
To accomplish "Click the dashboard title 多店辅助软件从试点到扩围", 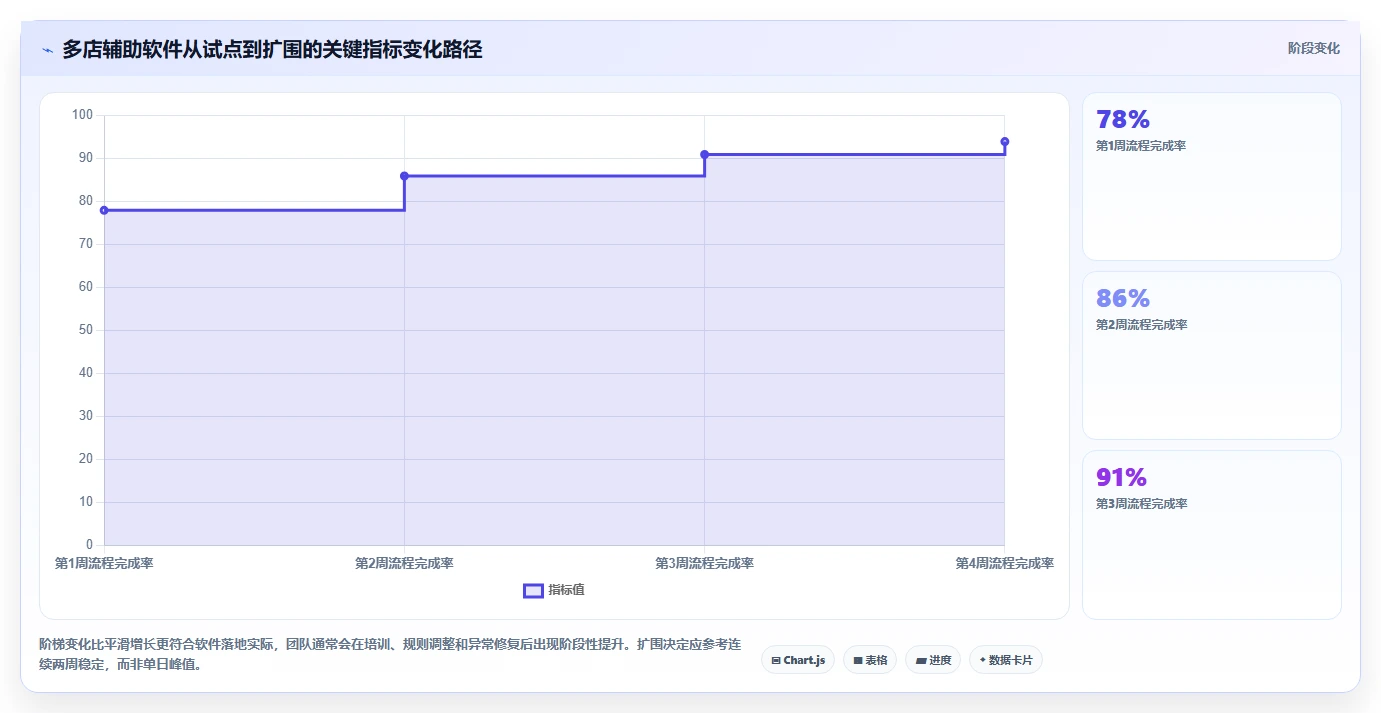I will (272, 49).
